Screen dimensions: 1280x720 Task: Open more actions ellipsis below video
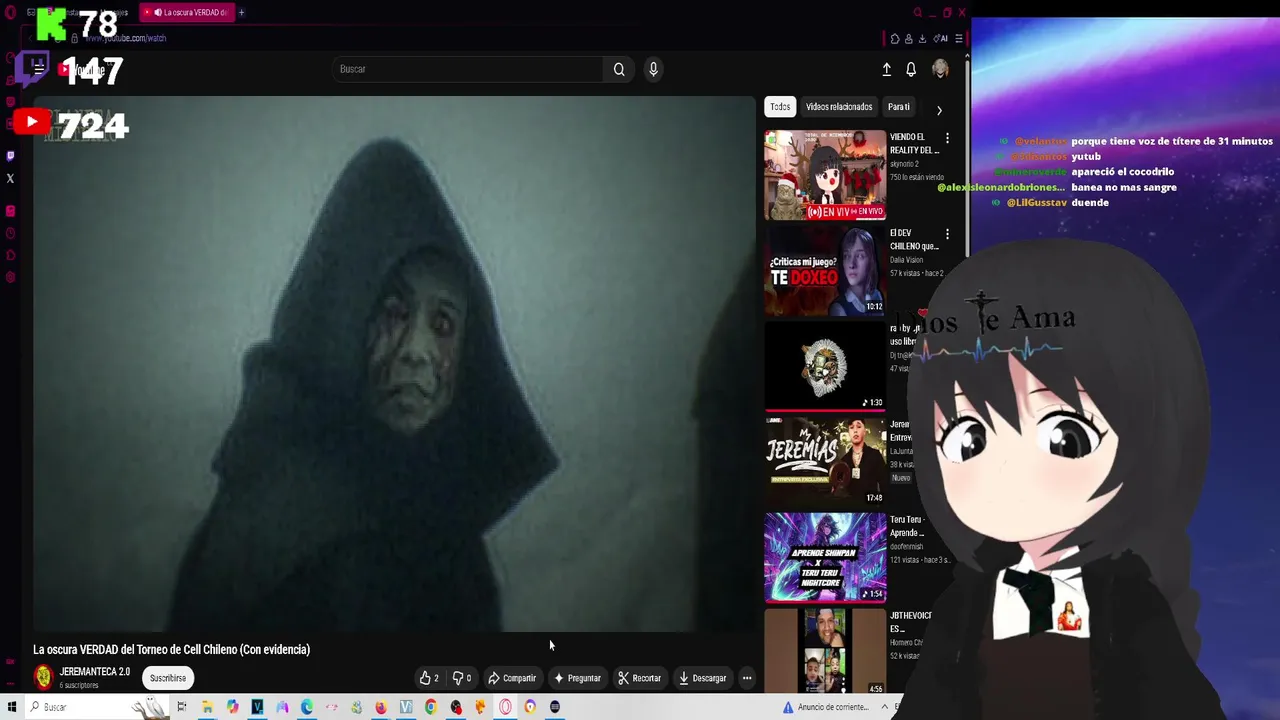click(746, 678)
